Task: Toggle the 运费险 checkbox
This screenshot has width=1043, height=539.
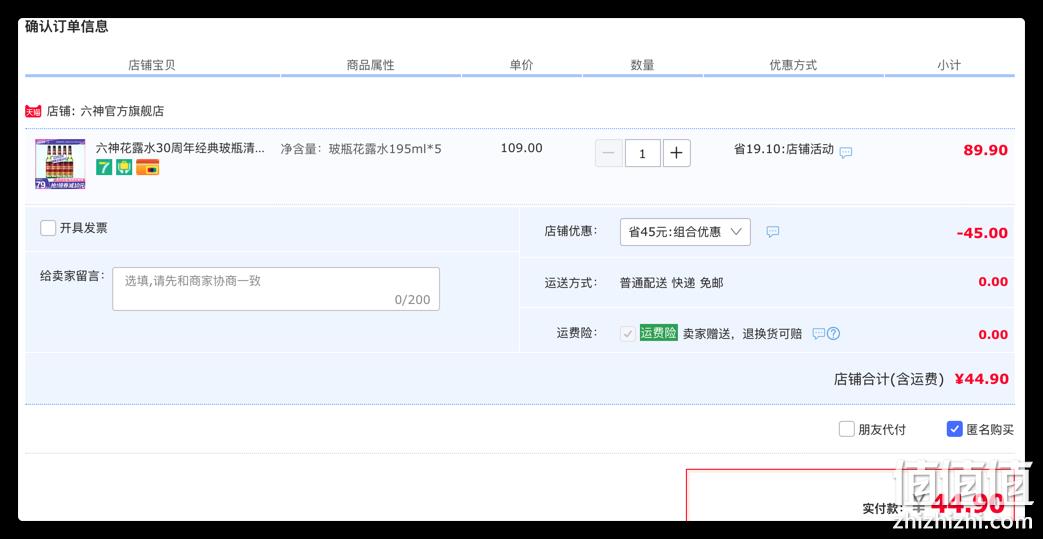Action: pyautogui.click(x=627, y=334)
